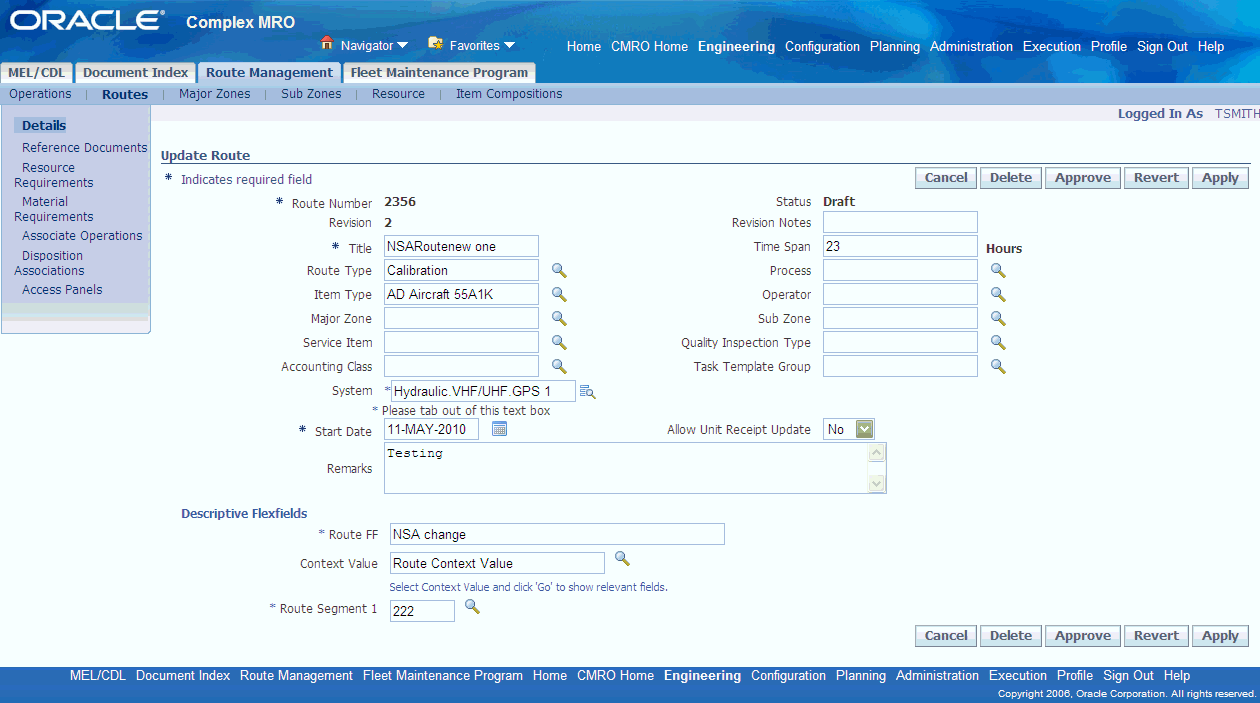Click the Route FF input field
The image size is (1260, 703).
point(557,534)
